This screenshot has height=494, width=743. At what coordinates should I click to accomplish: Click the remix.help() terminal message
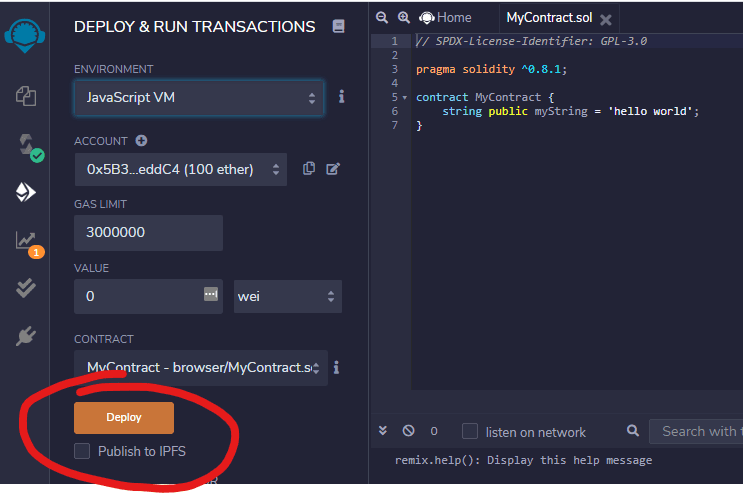[523, 460]
